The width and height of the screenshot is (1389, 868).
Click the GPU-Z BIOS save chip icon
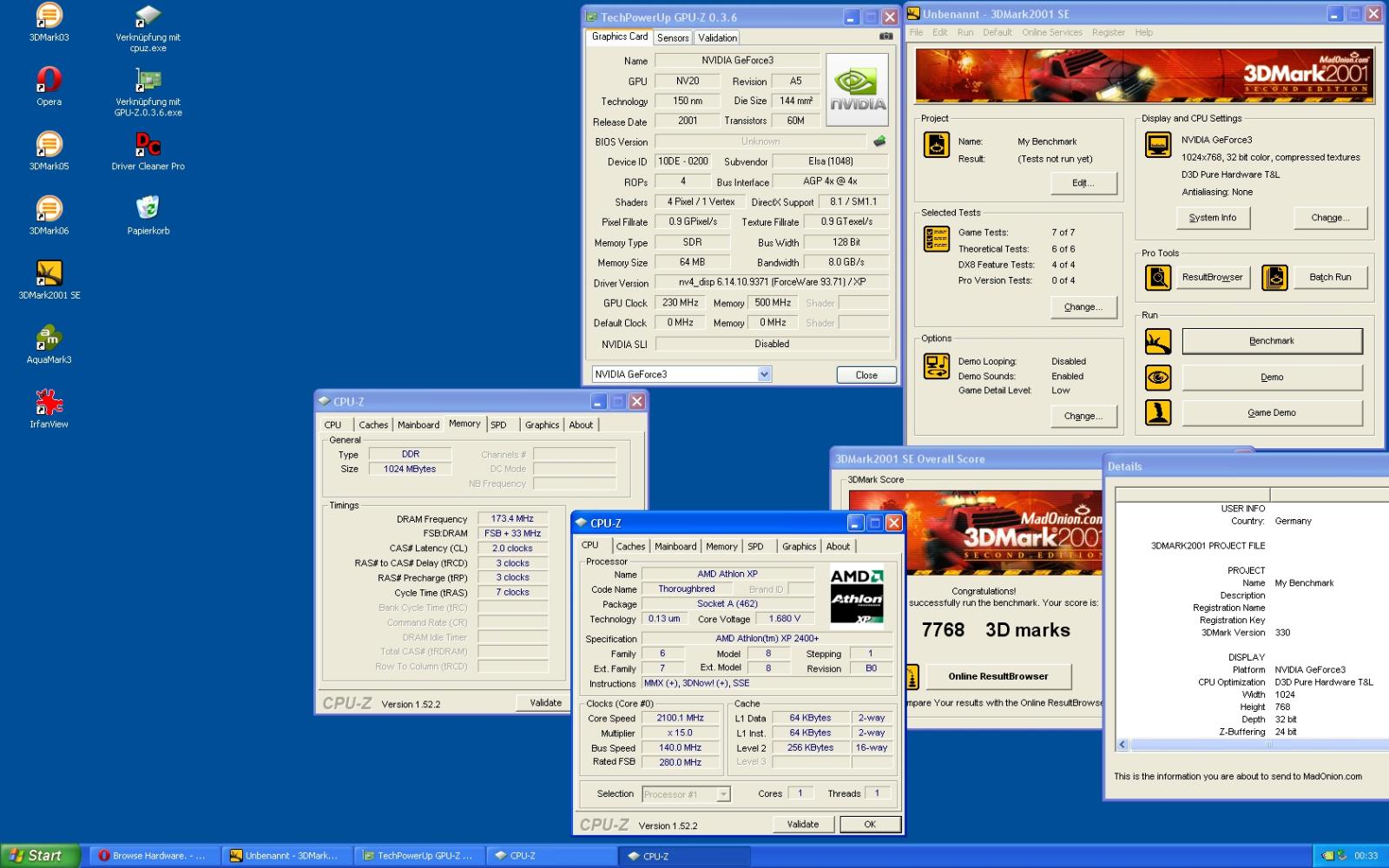879,141
